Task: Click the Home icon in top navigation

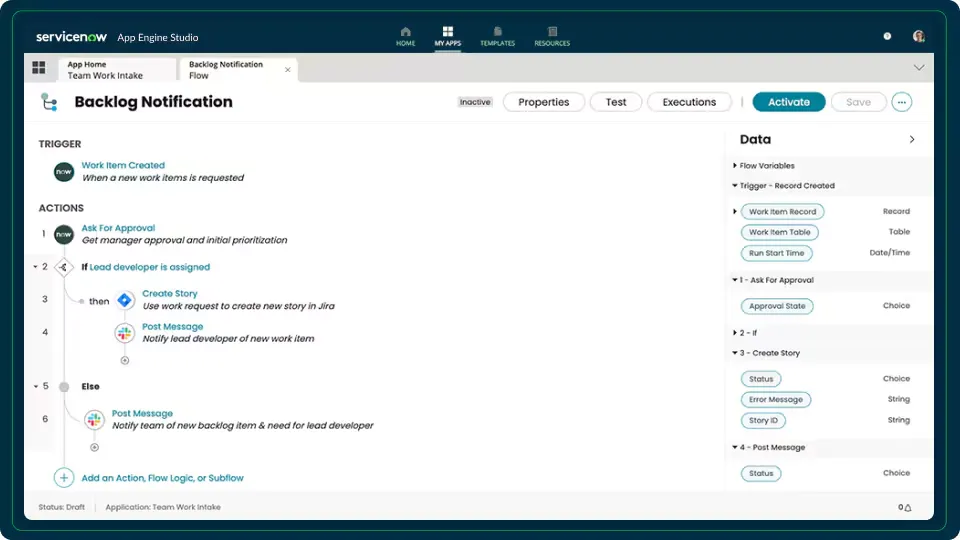Action: (x=405, y=33)
